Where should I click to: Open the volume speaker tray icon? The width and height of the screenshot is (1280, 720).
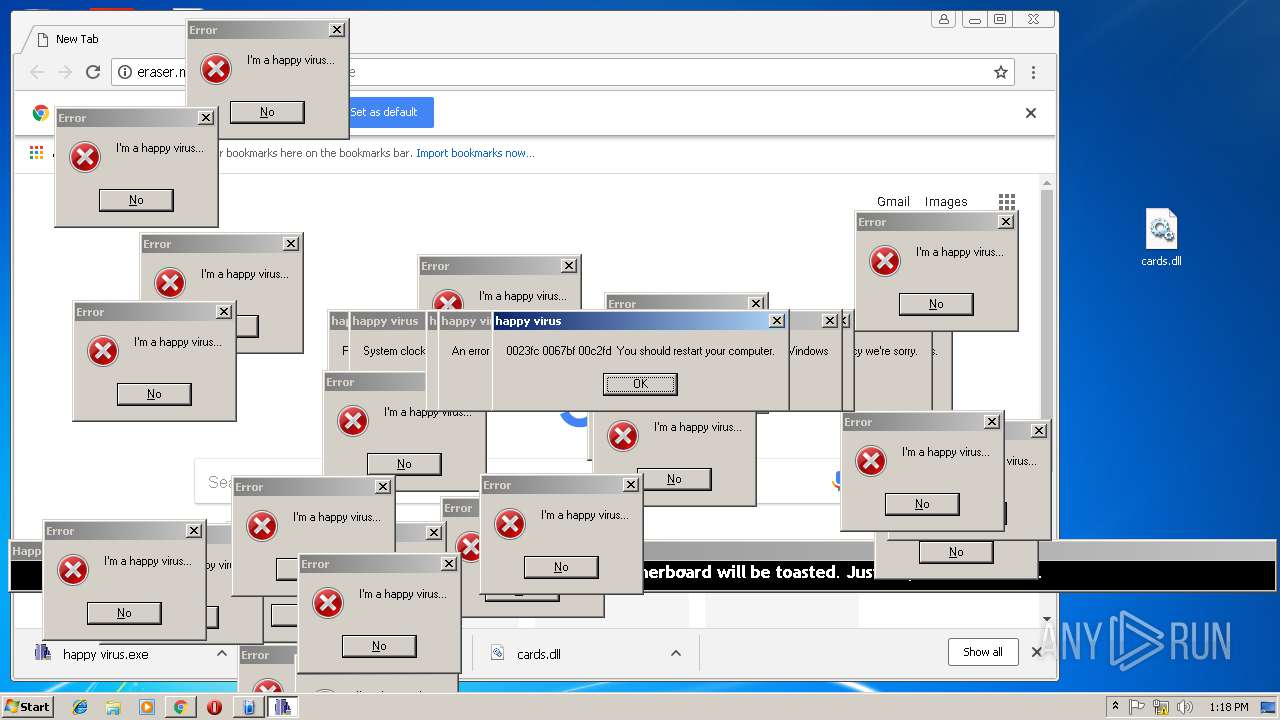1185,707
